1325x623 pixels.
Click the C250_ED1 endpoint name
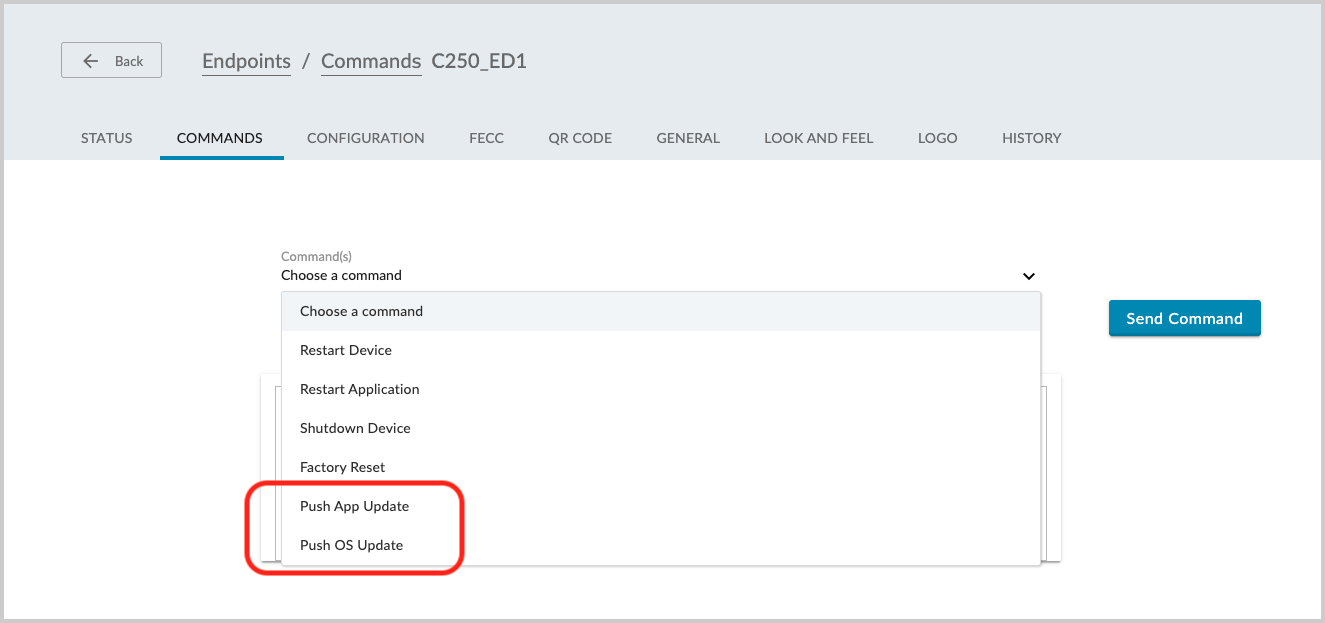pos(479,61)
